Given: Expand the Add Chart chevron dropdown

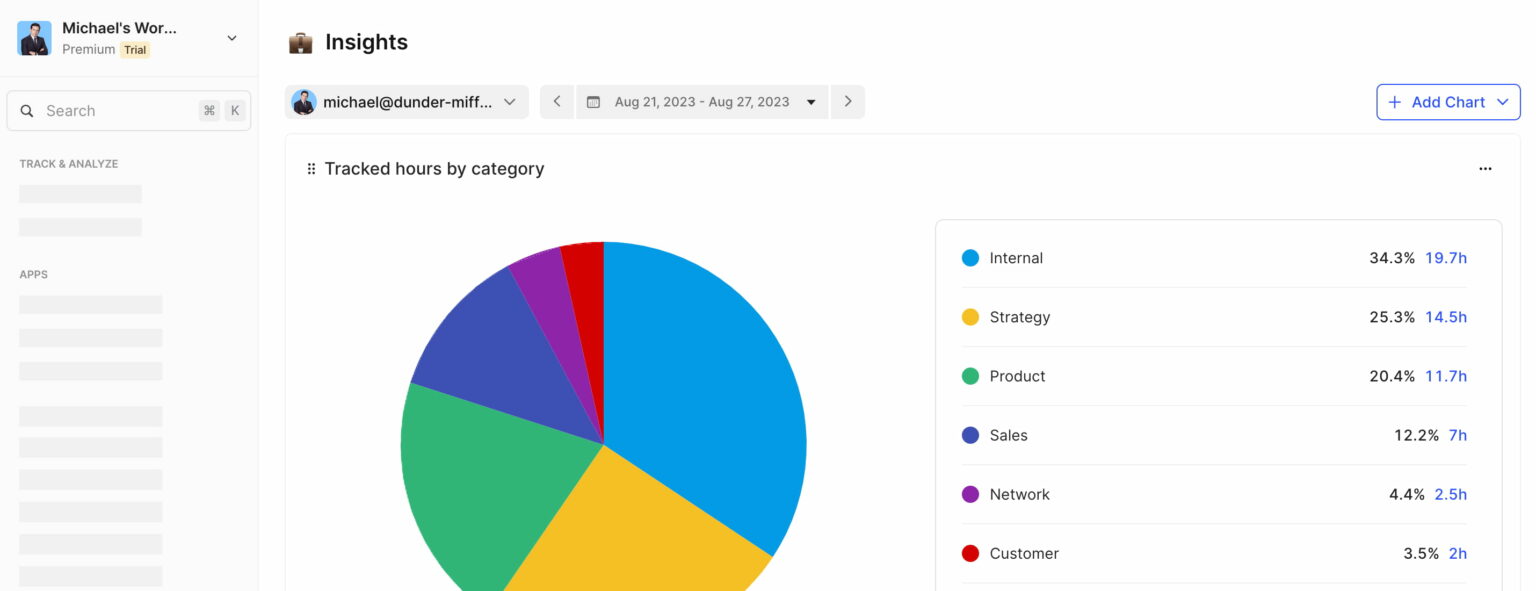Looking at the screenshot, I should [x=1503, y=101].
